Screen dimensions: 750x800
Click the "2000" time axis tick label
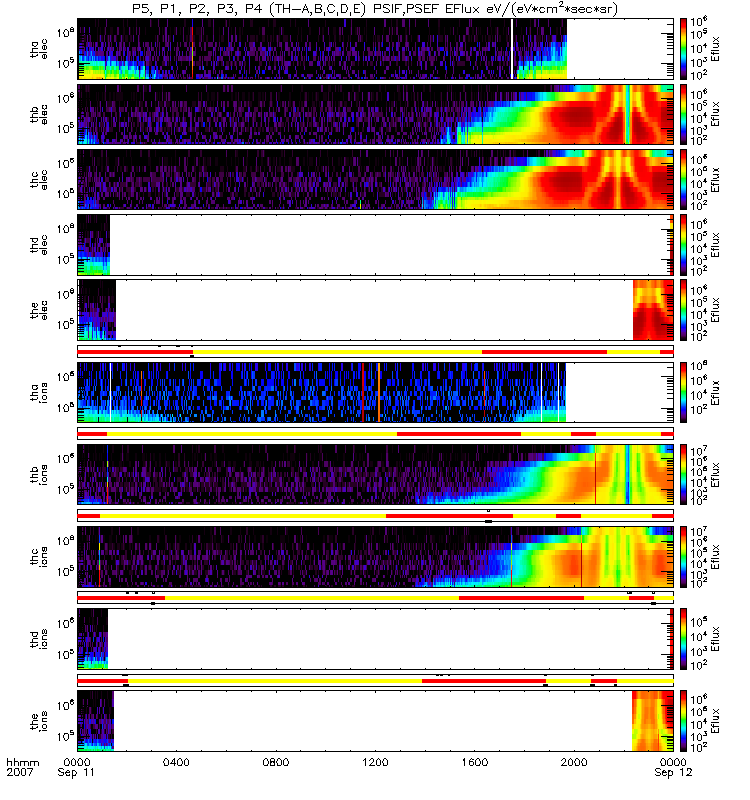click(574, 762)
